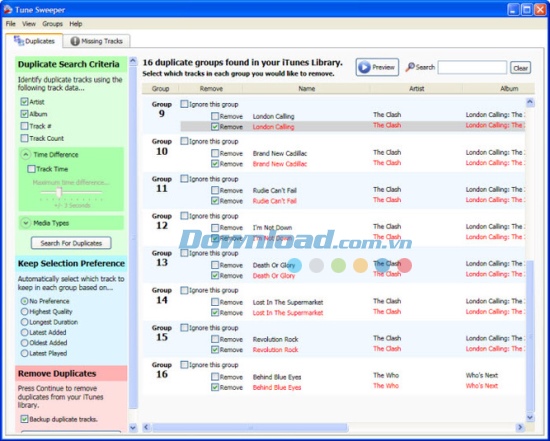Click the results horizontal scrollbar thumb
The height and width of the screenshot is (441, 550).
pyautogui.click(x=250, y=427)
